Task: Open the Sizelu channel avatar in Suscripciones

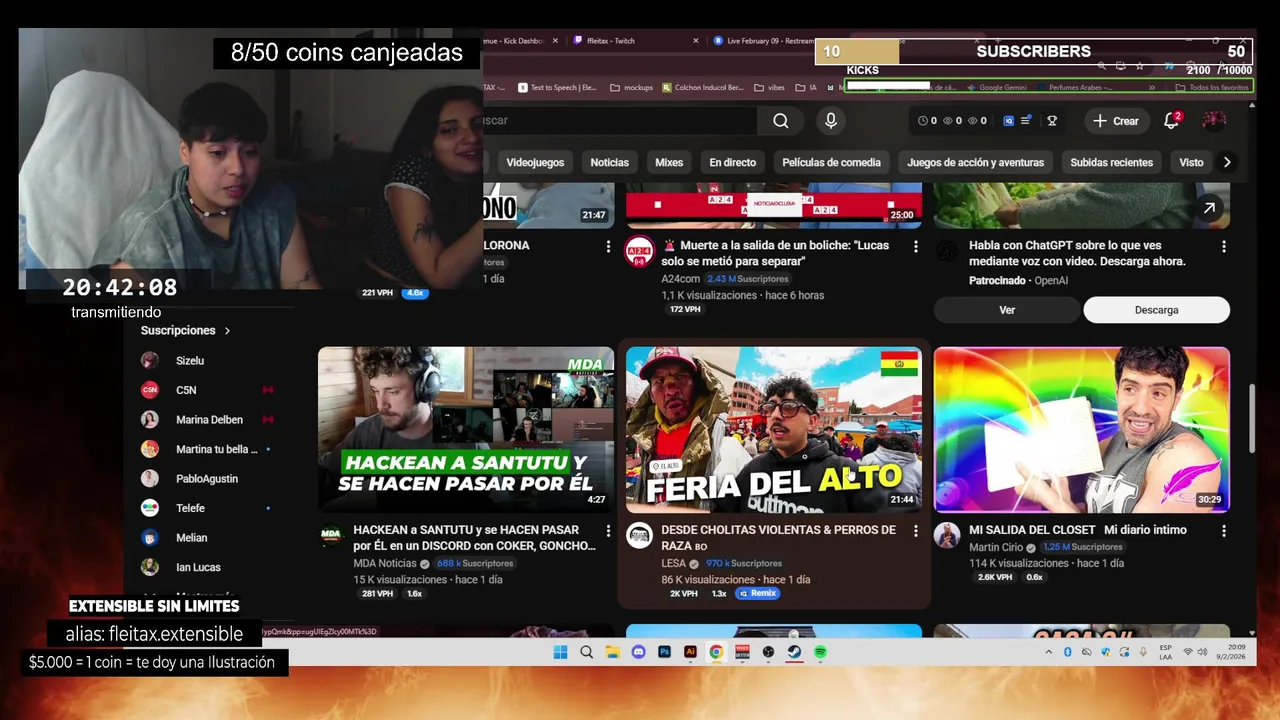Action: [149, 360]
